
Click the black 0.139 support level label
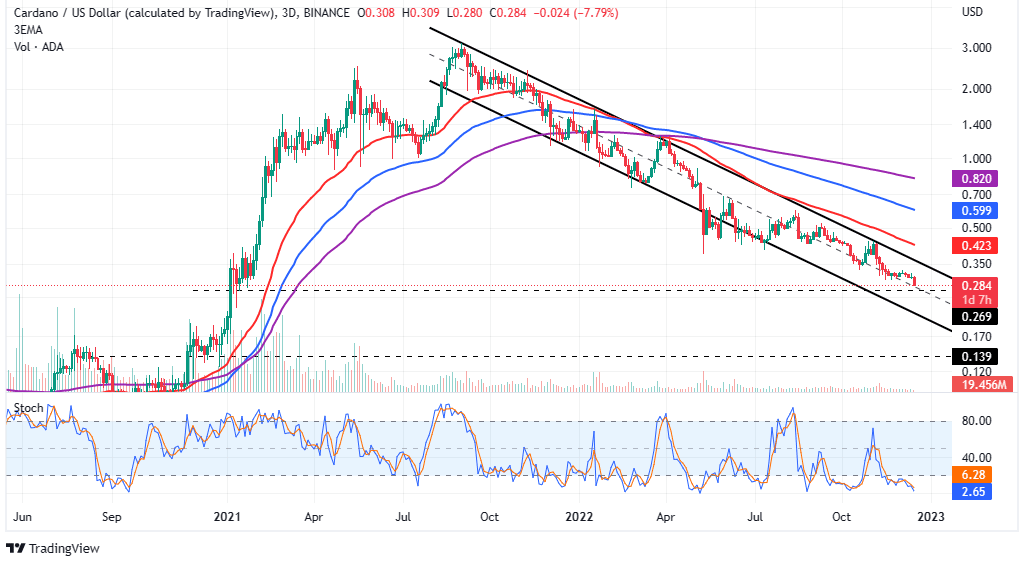click(976, 357)
